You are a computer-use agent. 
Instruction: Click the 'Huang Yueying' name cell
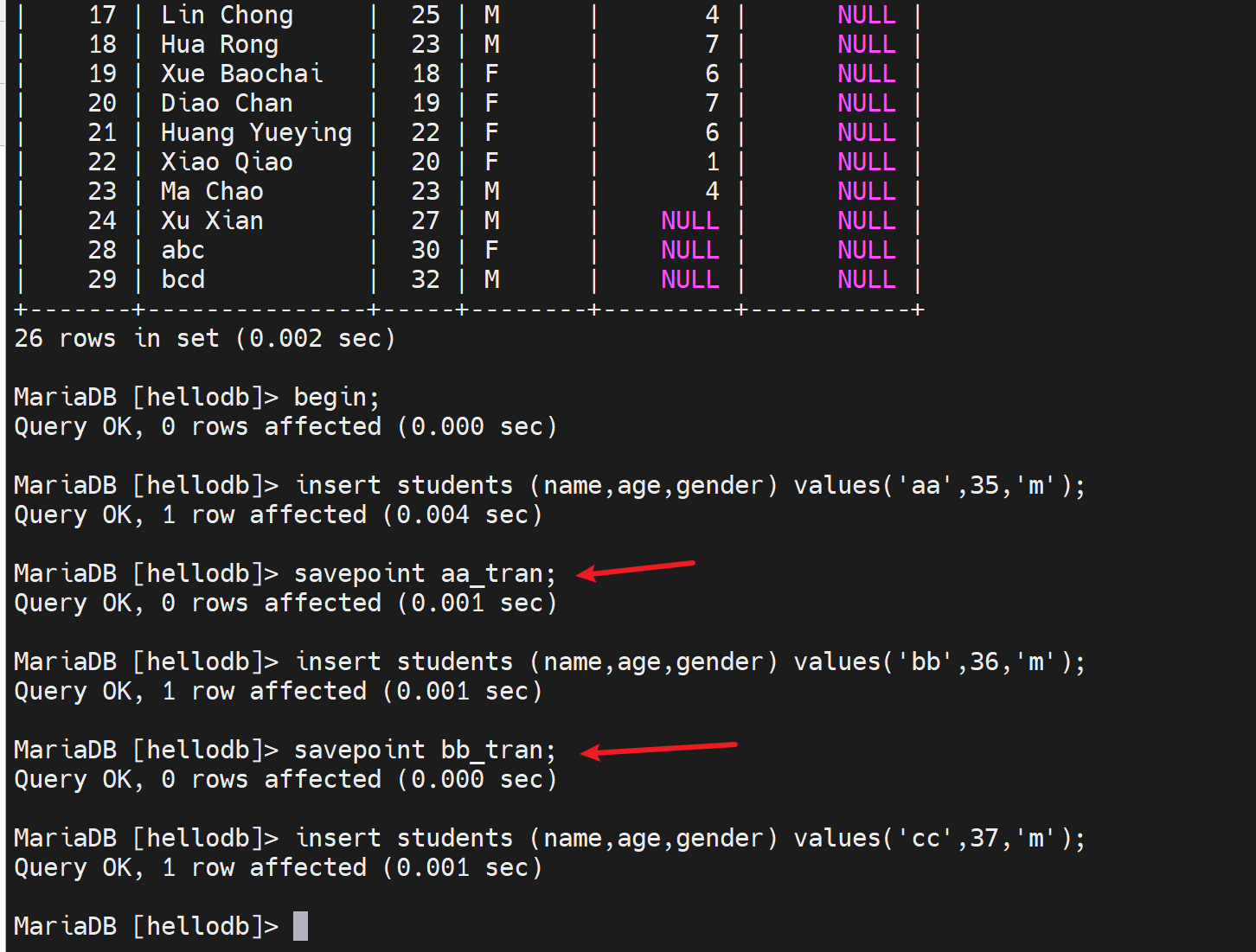256,132
